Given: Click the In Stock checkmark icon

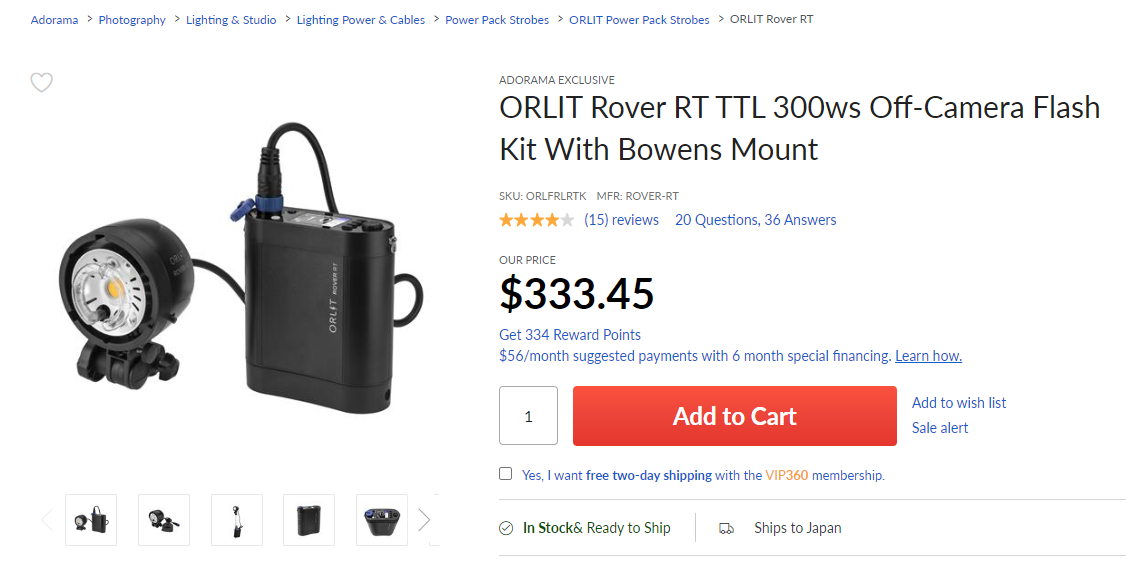Looking at the screenshot, I should [x=506, y=528].
